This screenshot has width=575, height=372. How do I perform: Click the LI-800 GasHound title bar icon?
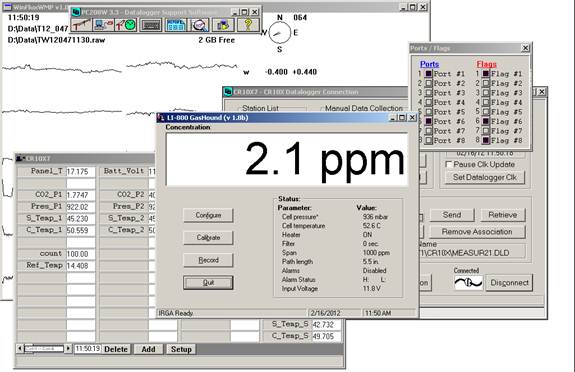161,117
